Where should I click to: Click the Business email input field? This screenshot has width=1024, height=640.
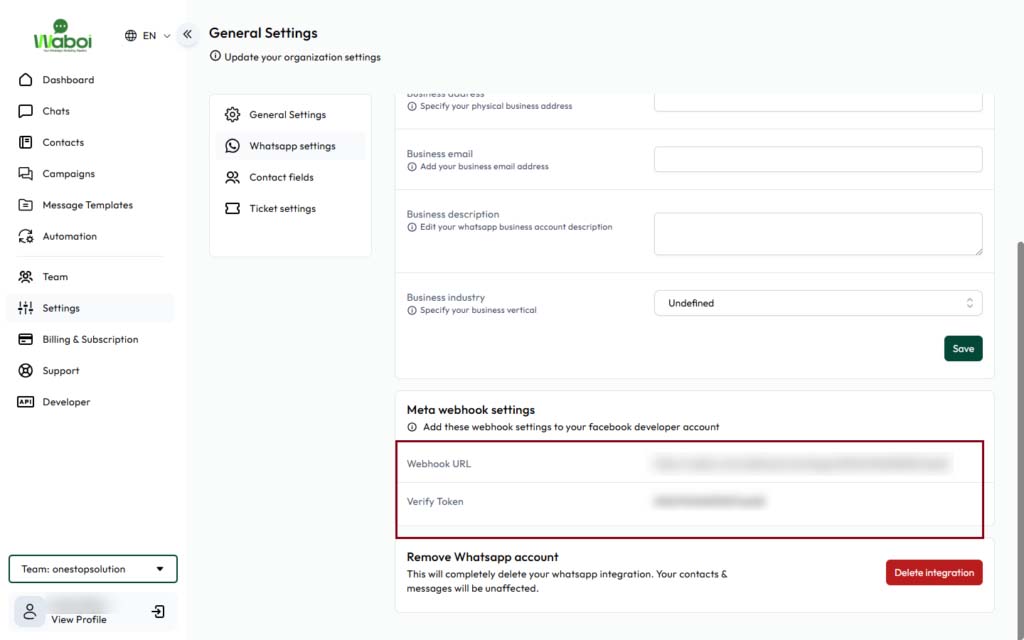coord(817,160)
